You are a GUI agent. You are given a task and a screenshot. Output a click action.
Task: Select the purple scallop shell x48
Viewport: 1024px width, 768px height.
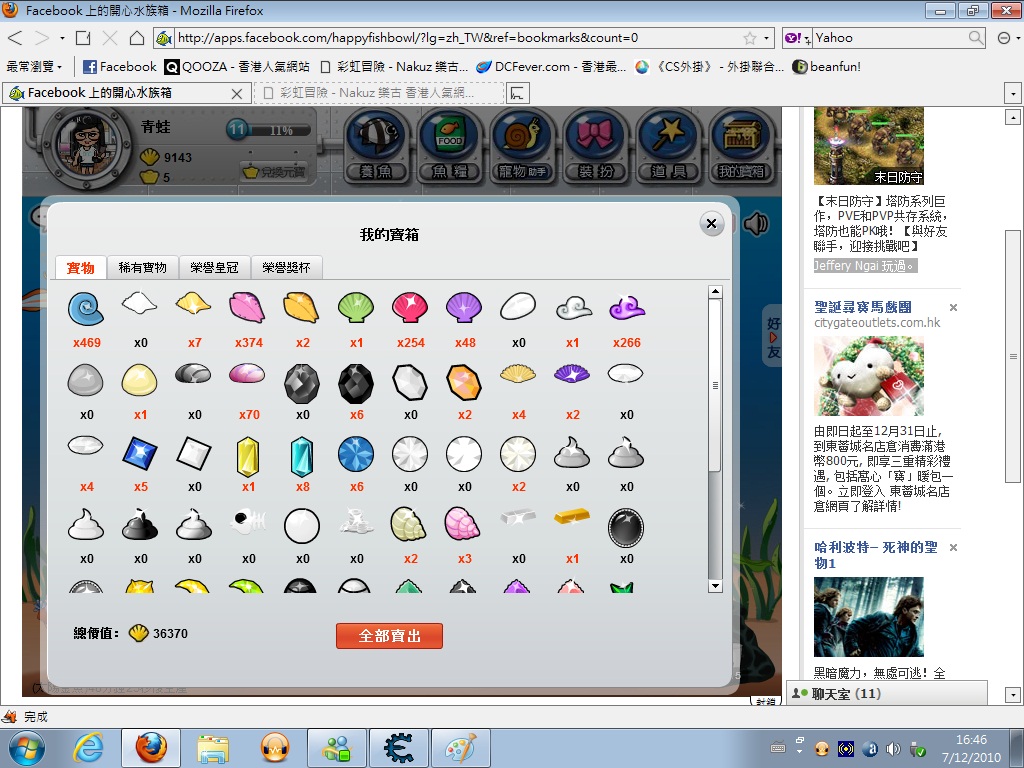click(x=464, y=308)
